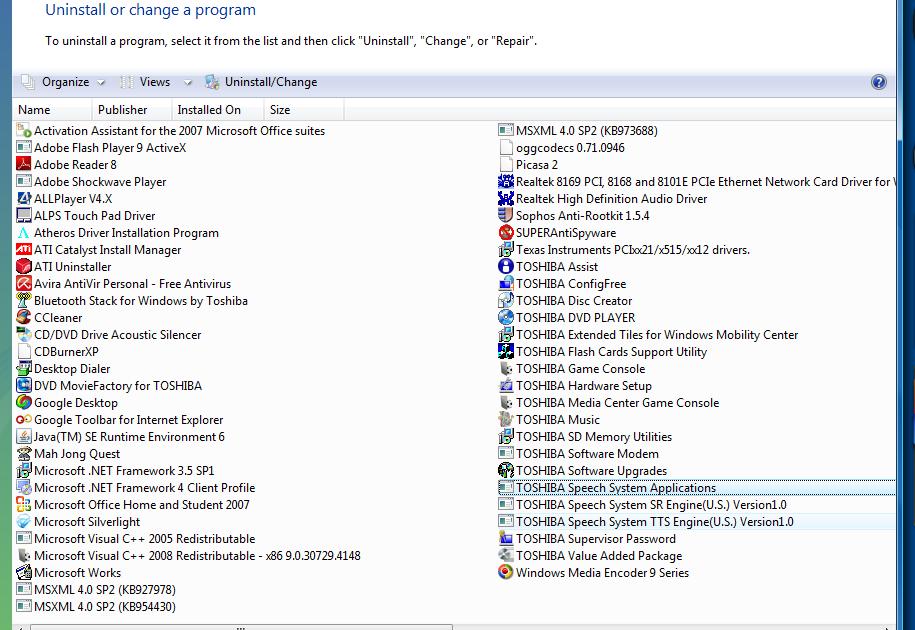
Task: Click the Avira AntiVir Personal icon
Action: click(x=23, y=283)
